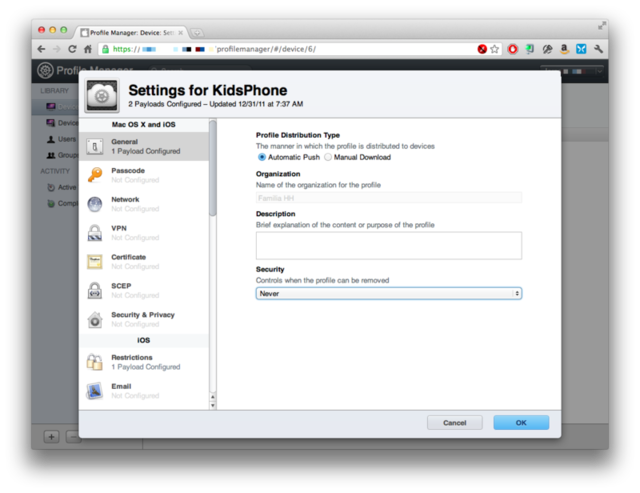Image resolution: width=640 pixels, height=493 pixels.
Task: Click the Organization text field
Action: pyautogui.click(x=389, y=198)
